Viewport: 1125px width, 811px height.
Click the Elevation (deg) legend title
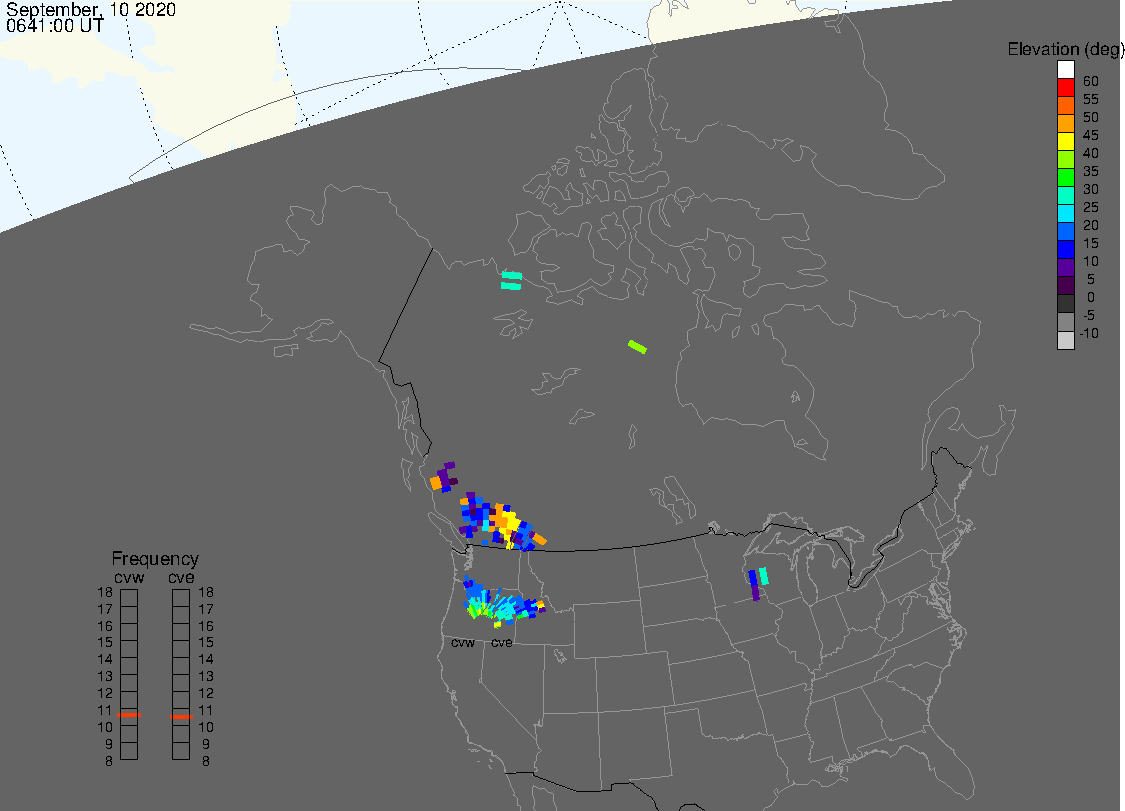pyautogui.click(x=1065, y=49)
